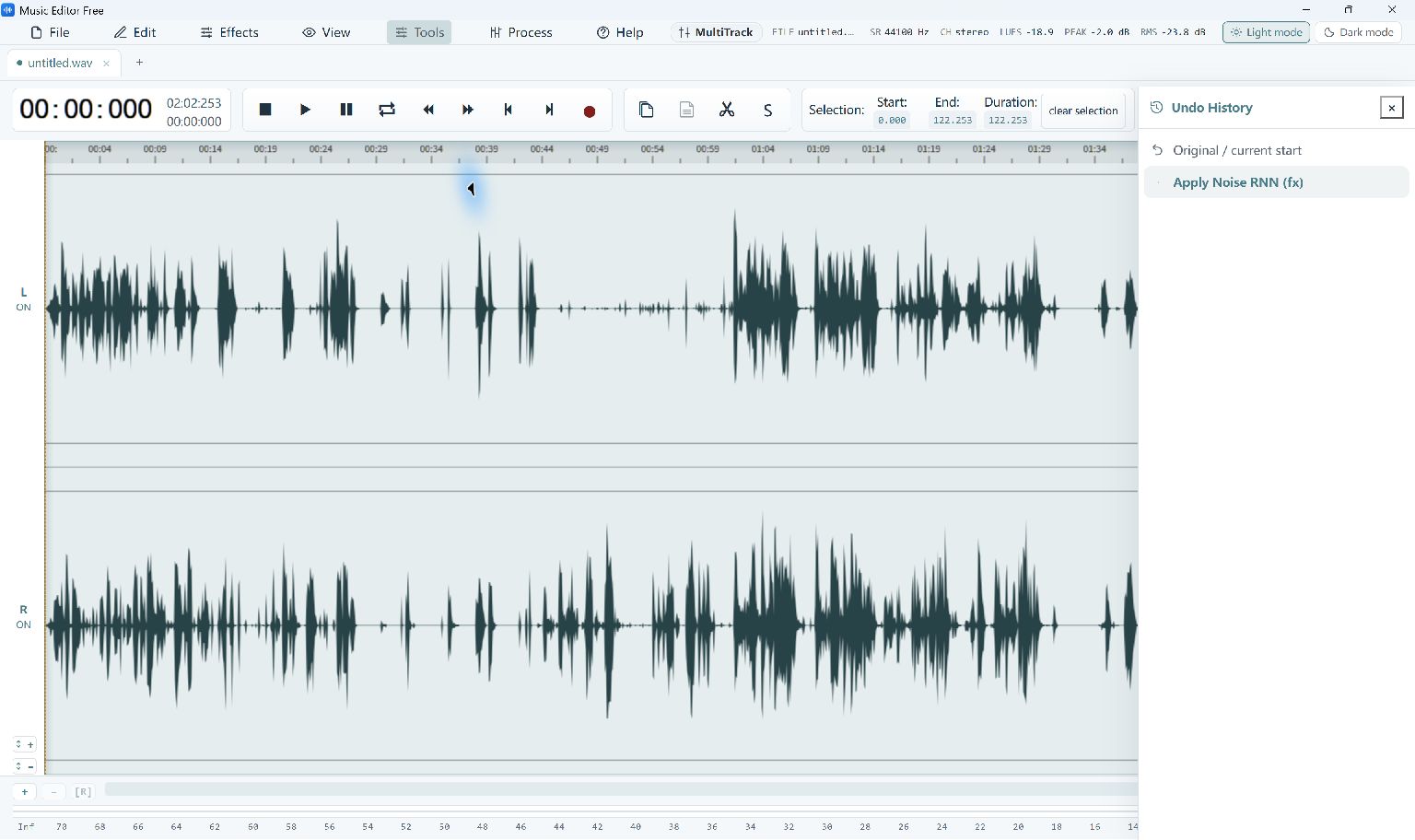Viewport: 1415px width, 840px height.
Task: Add a new tab with plus icon
Action: (x=139, y=63)
